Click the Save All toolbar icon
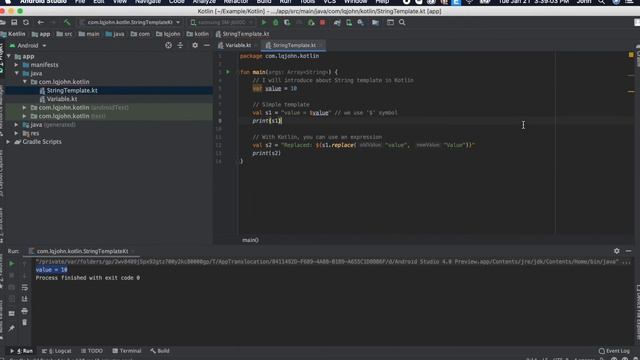The image size is (640, 360). coord(14,22)
